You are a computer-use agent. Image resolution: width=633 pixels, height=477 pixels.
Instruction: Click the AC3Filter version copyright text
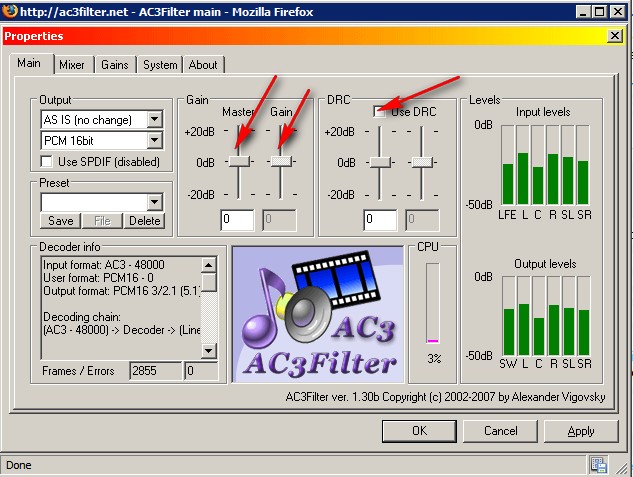pyautogui.click(x=445, y=397)
